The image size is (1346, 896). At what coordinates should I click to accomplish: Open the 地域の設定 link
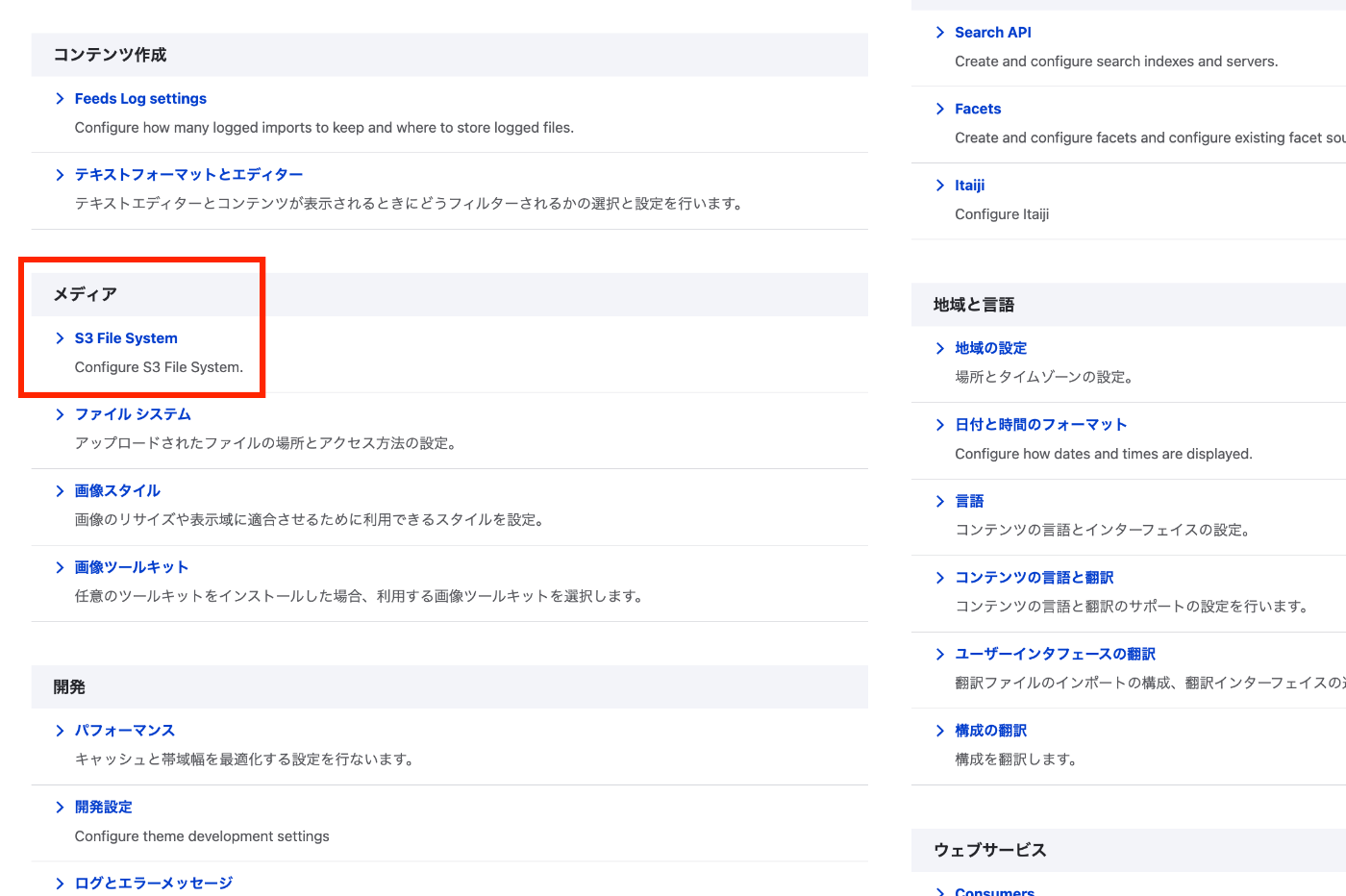[991, 348]
